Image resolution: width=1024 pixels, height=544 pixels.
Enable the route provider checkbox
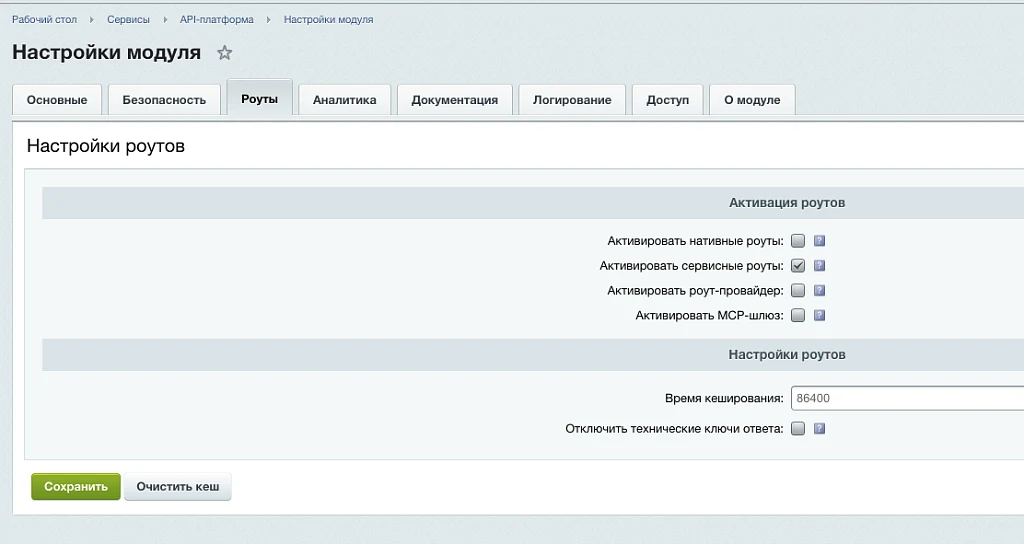tap(798, 291)
